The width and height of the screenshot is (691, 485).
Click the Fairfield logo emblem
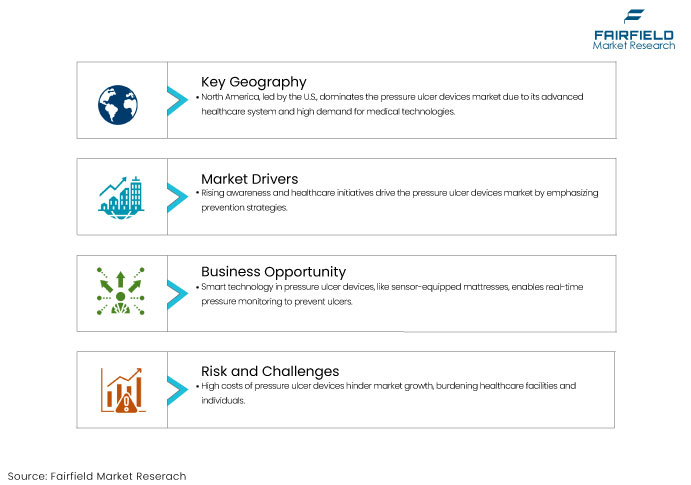pos(634,16)
